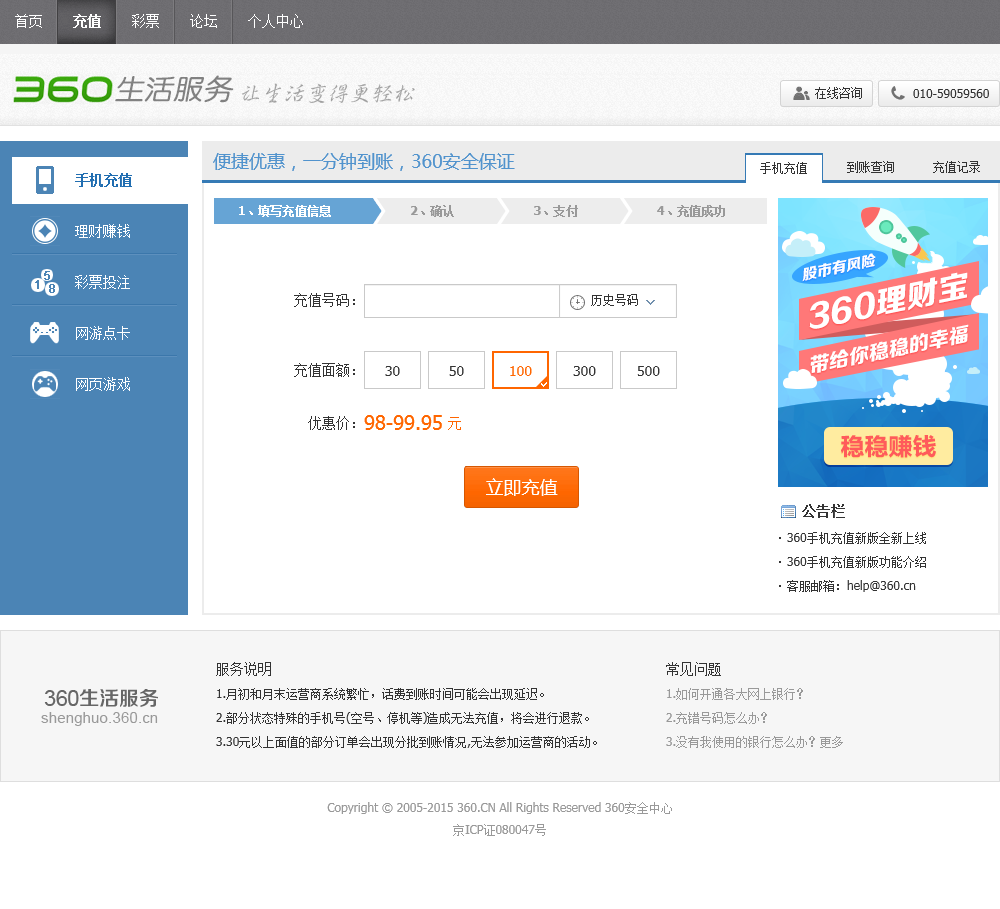Click the 更多 link in FAQ
Image resolution: width=1000 pixels, height=909 pixels.
coord(831,742)
